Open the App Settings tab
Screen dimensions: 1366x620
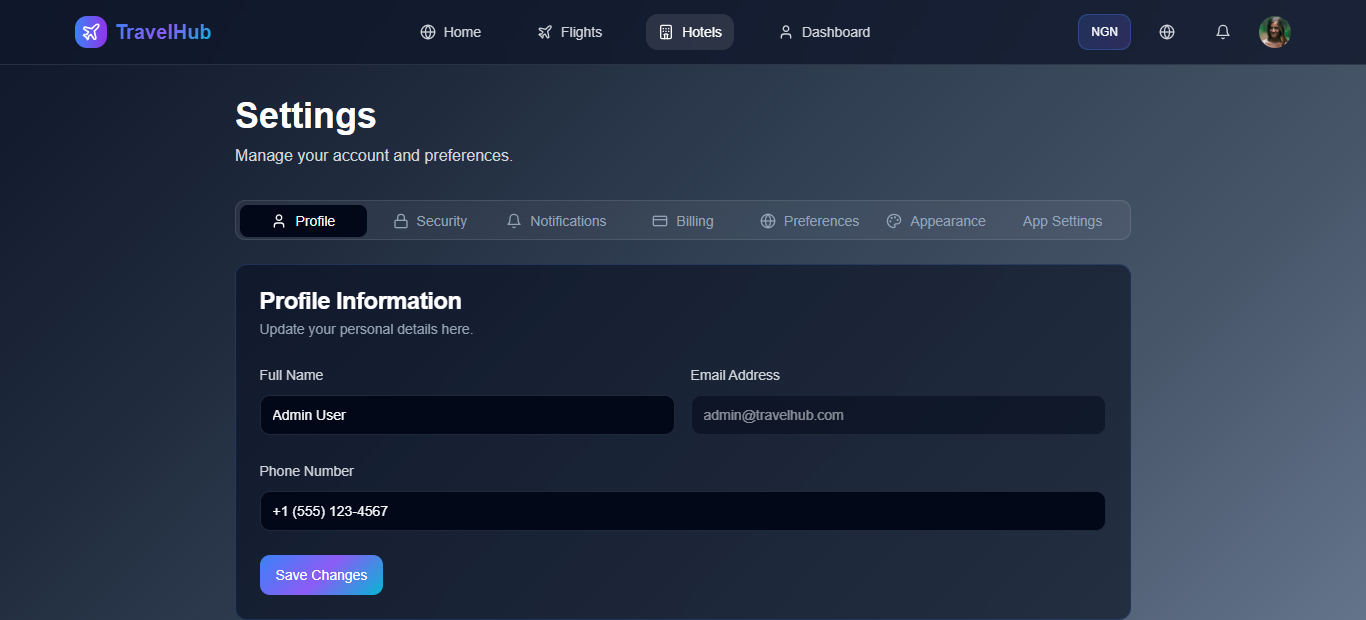click(1062, 221)
